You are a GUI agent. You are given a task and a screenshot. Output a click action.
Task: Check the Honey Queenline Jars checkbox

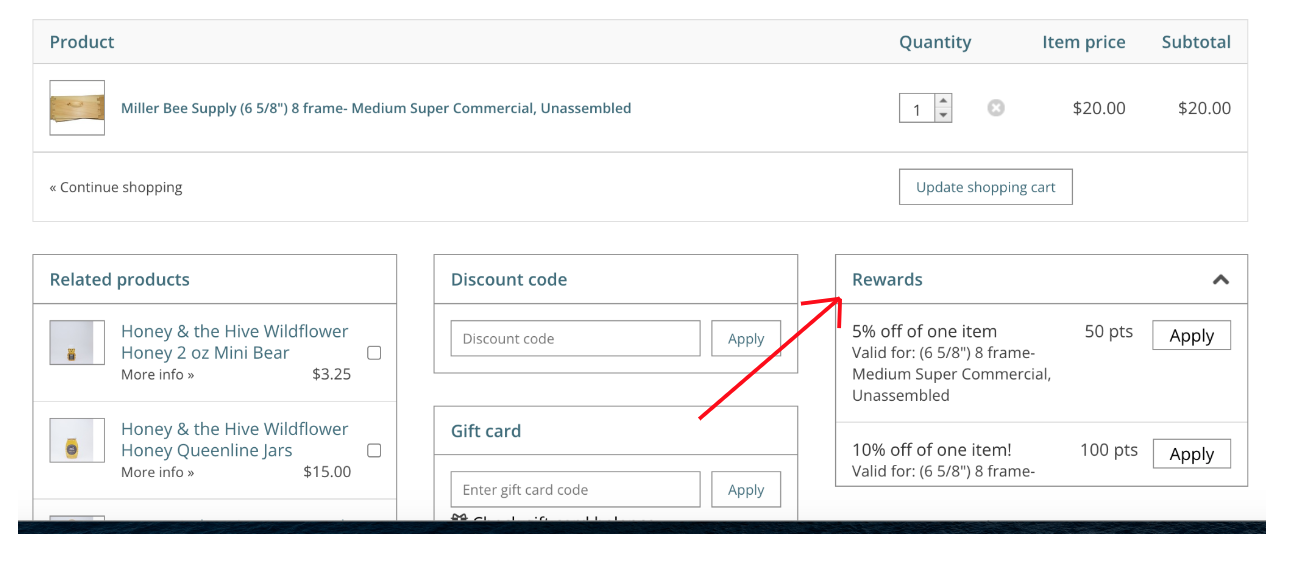click(x=374, y=451)
